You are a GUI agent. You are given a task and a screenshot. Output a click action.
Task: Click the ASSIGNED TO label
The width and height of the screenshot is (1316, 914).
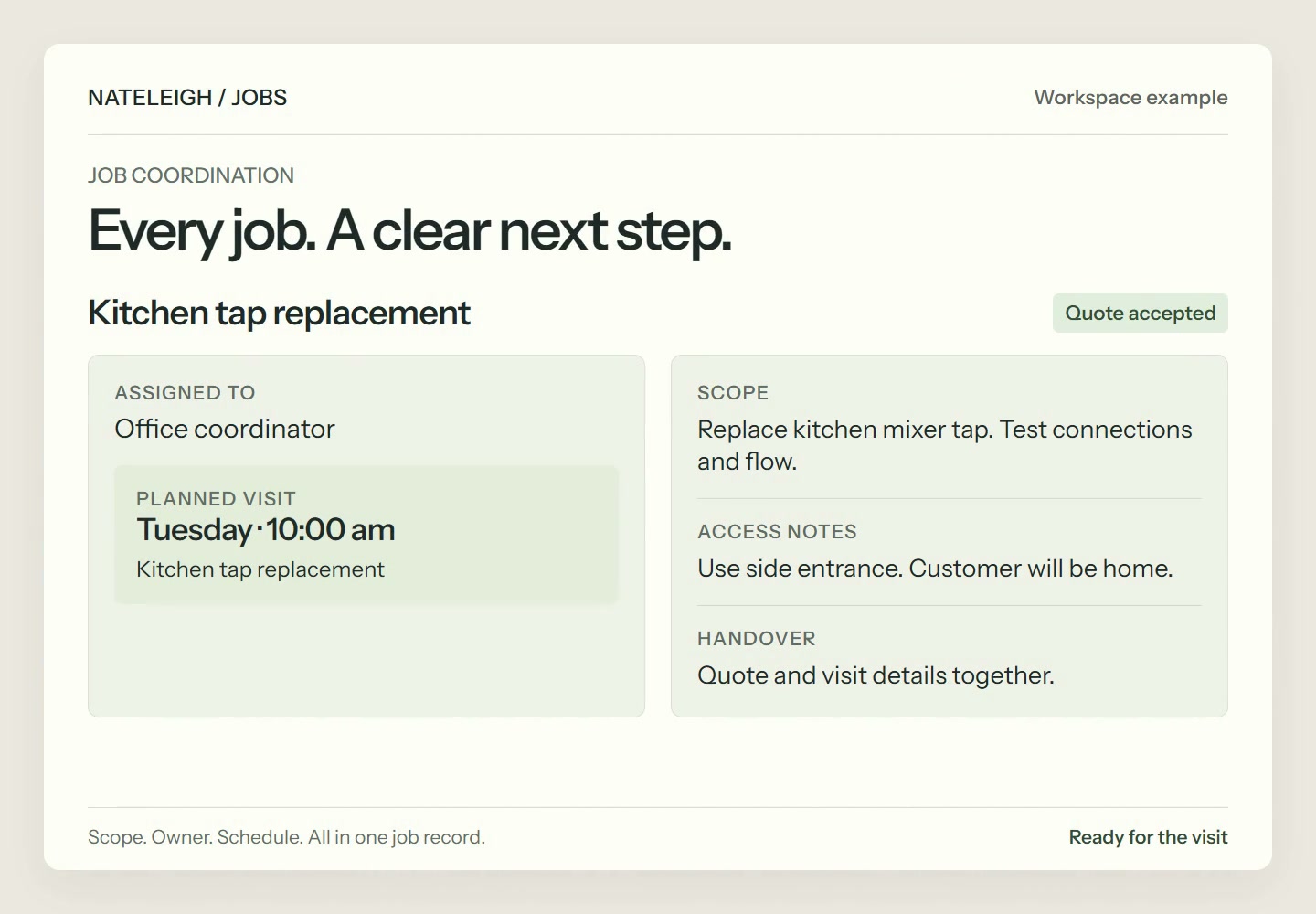(185, 393)
